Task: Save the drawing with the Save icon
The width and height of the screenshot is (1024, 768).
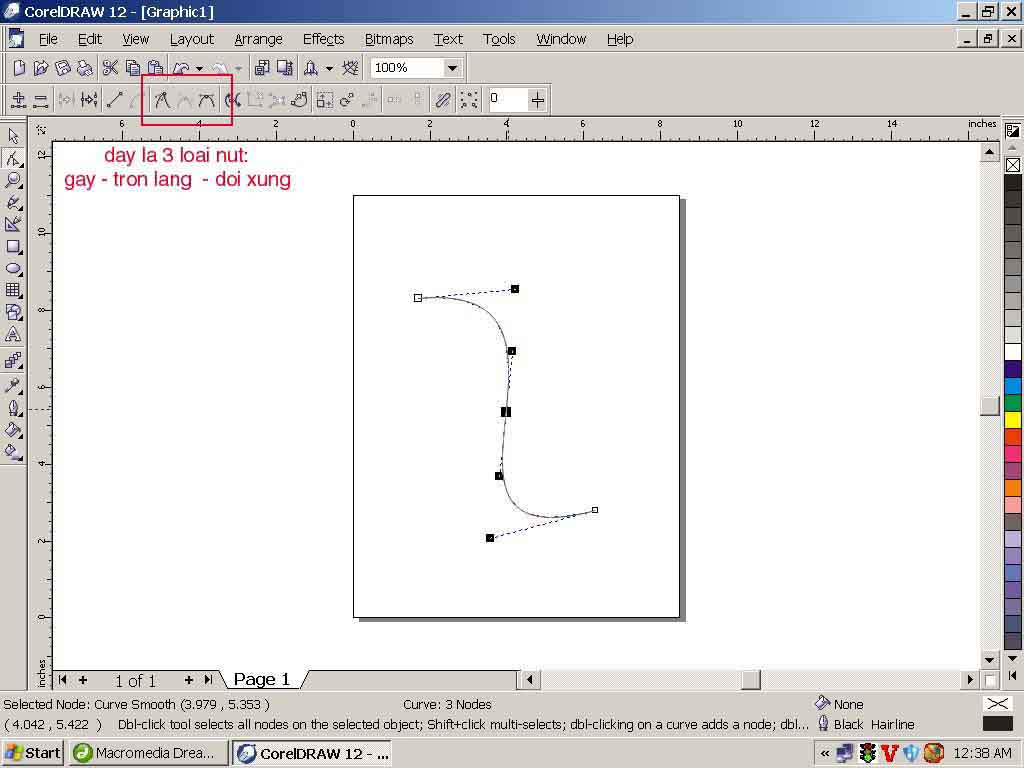Action: (63, 68)
